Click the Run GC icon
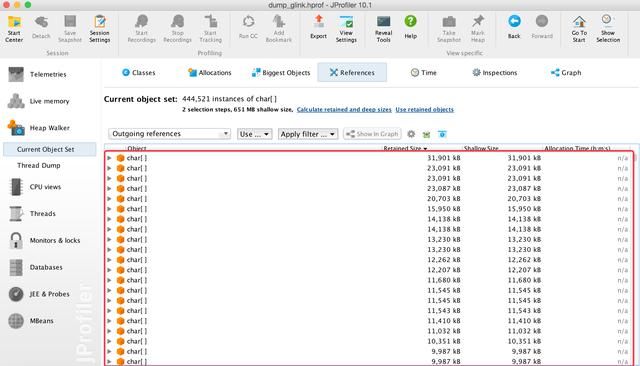This screenshot has height=366, width=640. point(248,28)
